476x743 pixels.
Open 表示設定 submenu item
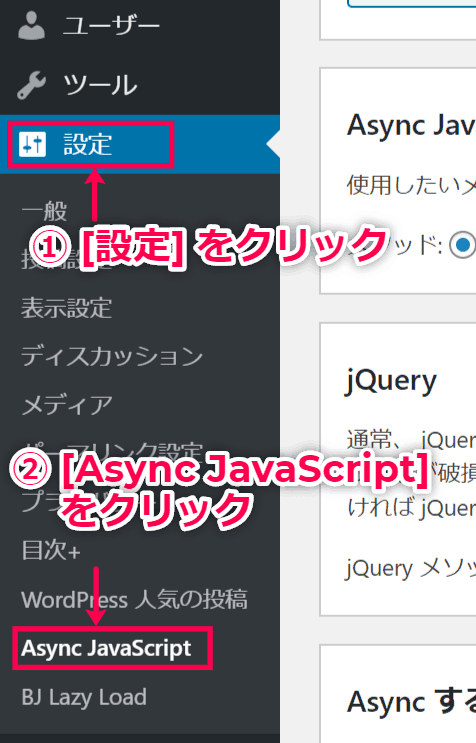(67, 308)
